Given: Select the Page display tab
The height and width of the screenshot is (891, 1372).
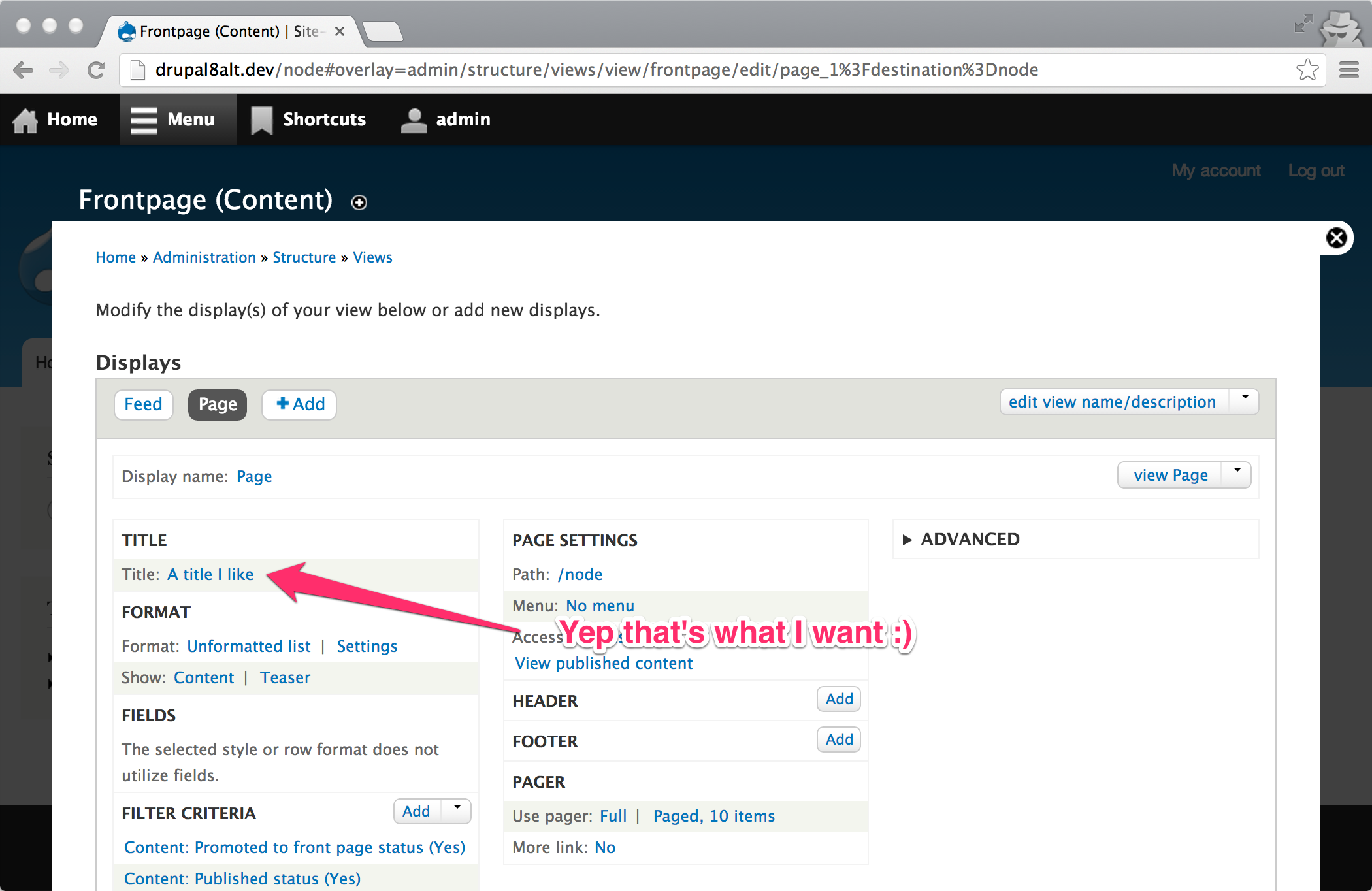Looking at the screenshot, I should coord(218,404).
